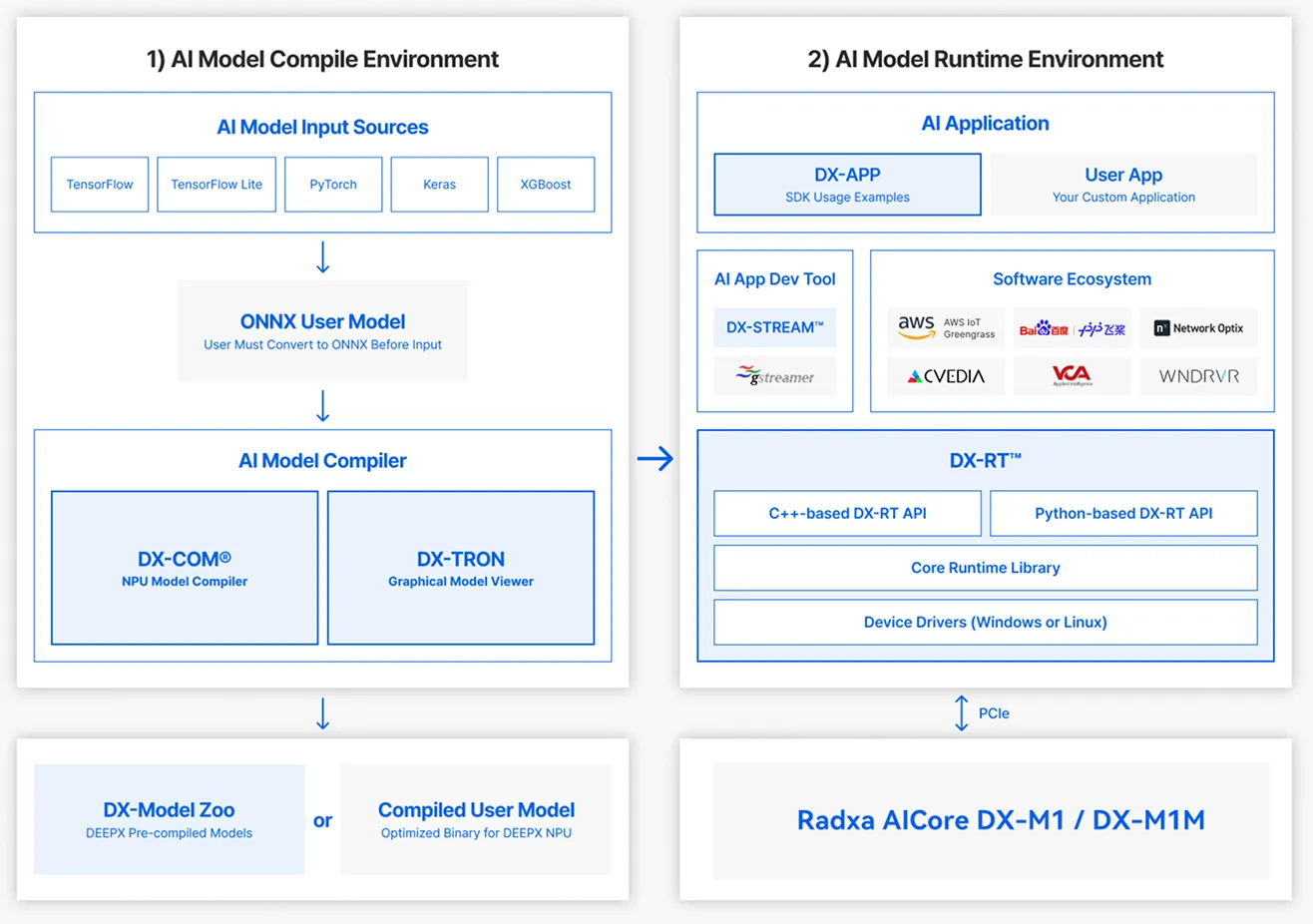Click the 'DX-RT™' title
This screenshot has width=1313, height=924.
coord(986,460)
